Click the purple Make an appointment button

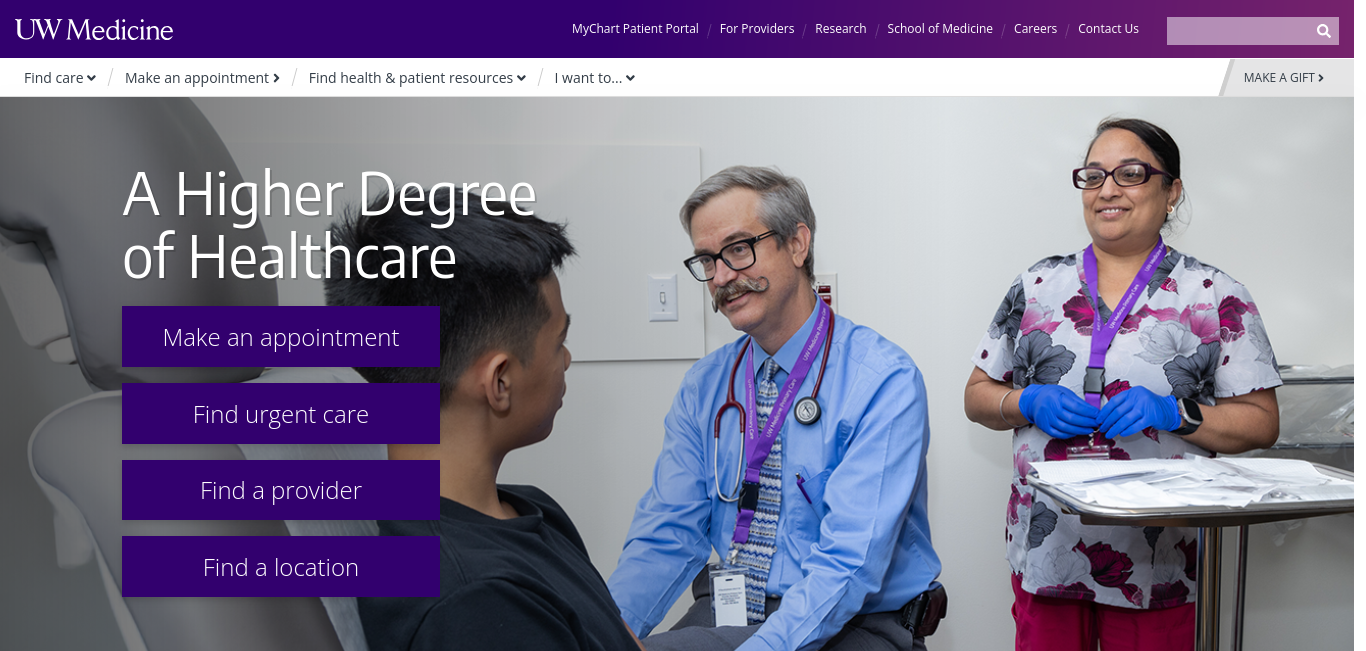281,337
